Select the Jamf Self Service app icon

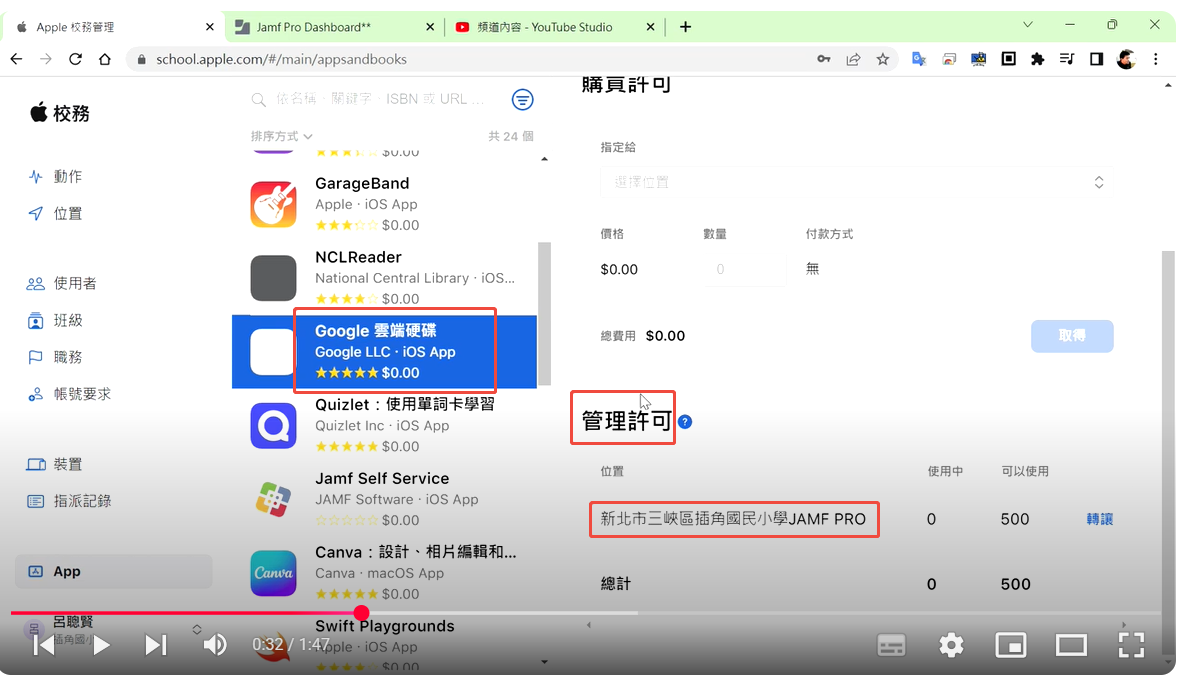(x=273, y=499)
